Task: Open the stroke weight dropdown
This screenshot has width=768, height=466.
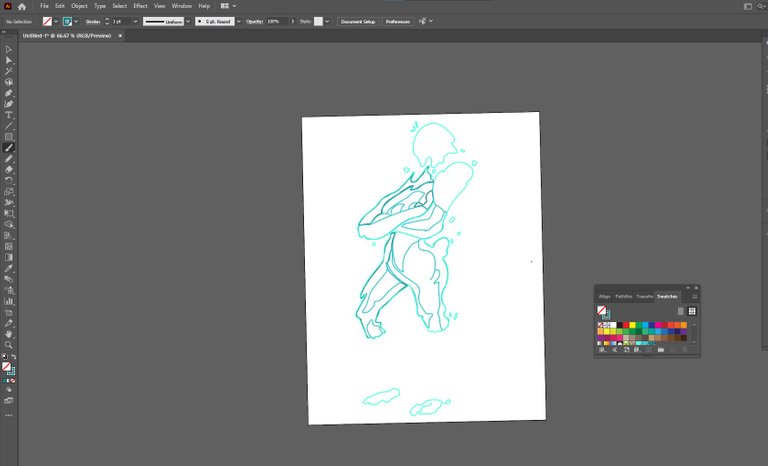Action: click(x=135, y=22)
